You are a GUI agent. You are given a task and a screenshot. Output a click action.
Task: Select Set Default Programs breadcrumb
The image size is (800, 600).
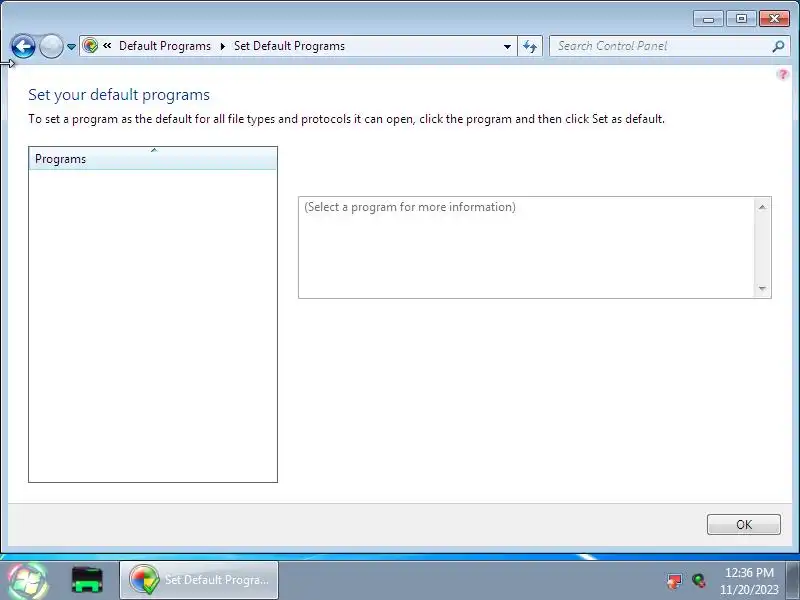[x=289, y=46]
